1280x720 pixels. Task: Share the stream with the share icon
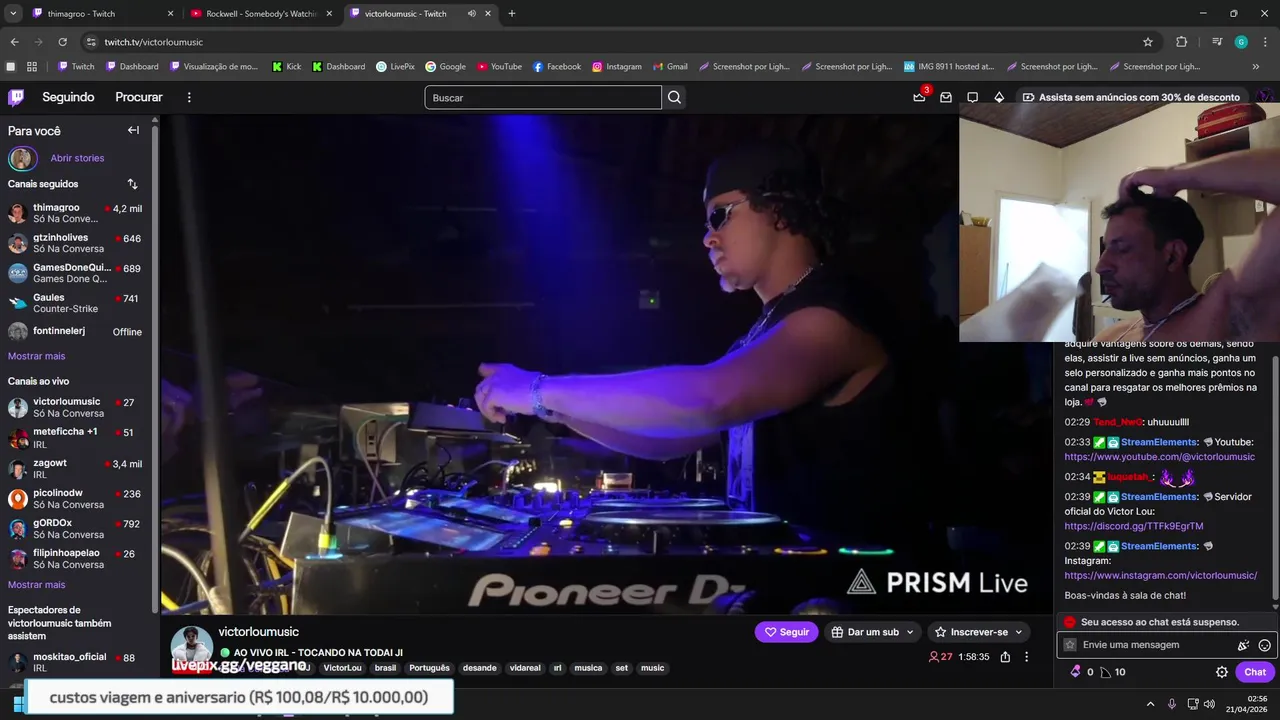click(1005, 657)
